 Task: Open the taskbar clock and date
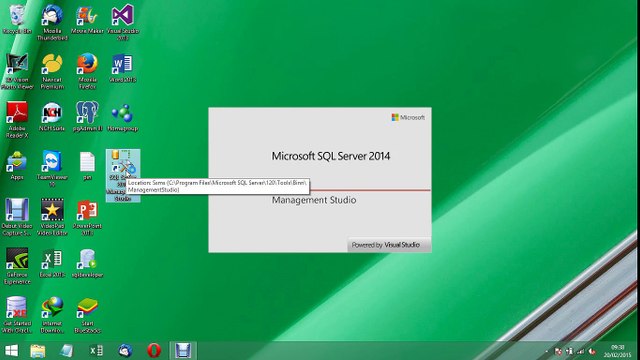click(x=618, y=351)
